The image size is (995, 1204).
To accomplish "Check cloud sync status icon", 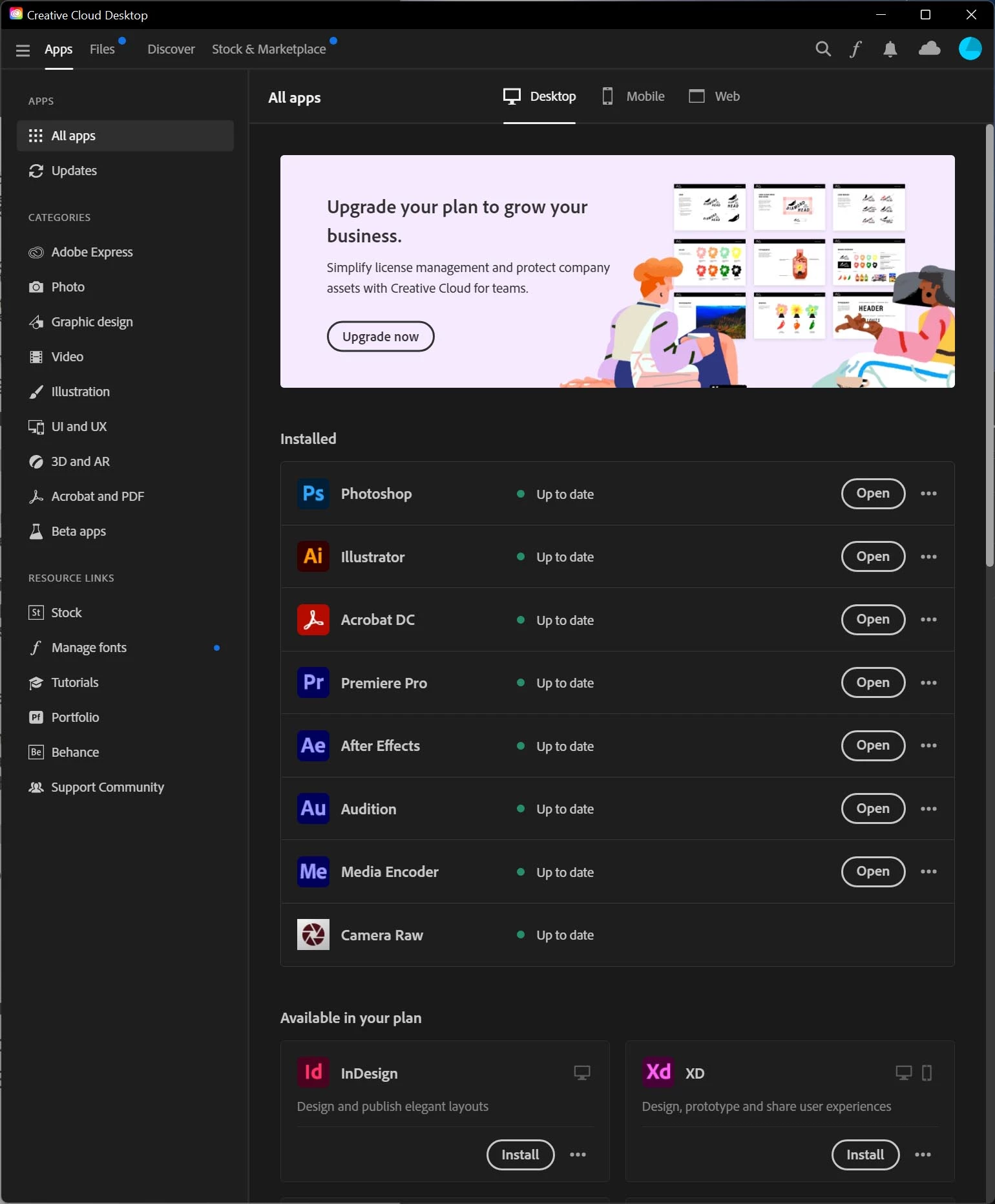I will (929, 48).
